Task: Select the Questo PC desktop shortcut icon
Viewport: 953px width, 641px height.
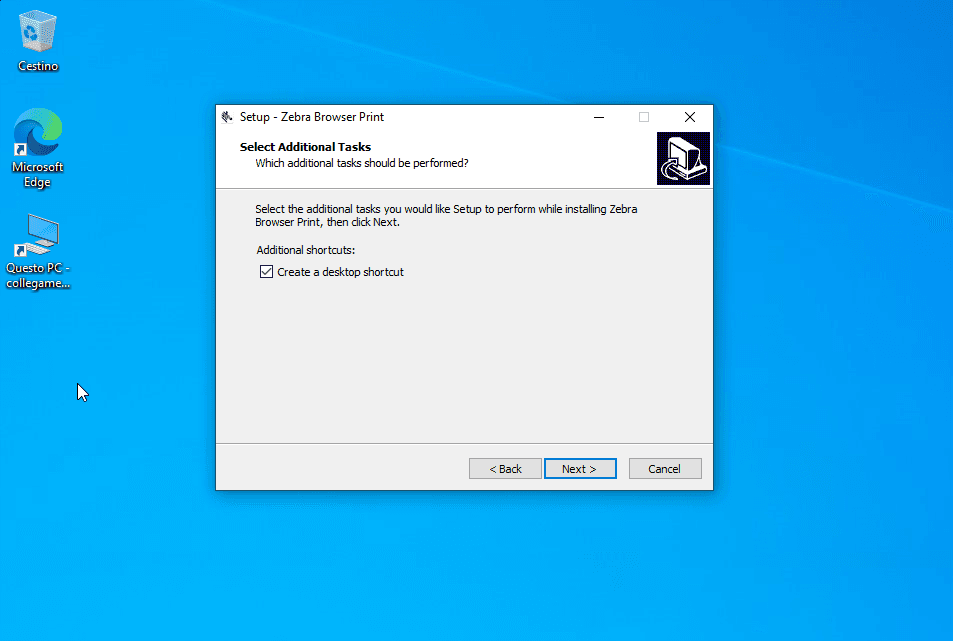Action: tap(38, 235)
